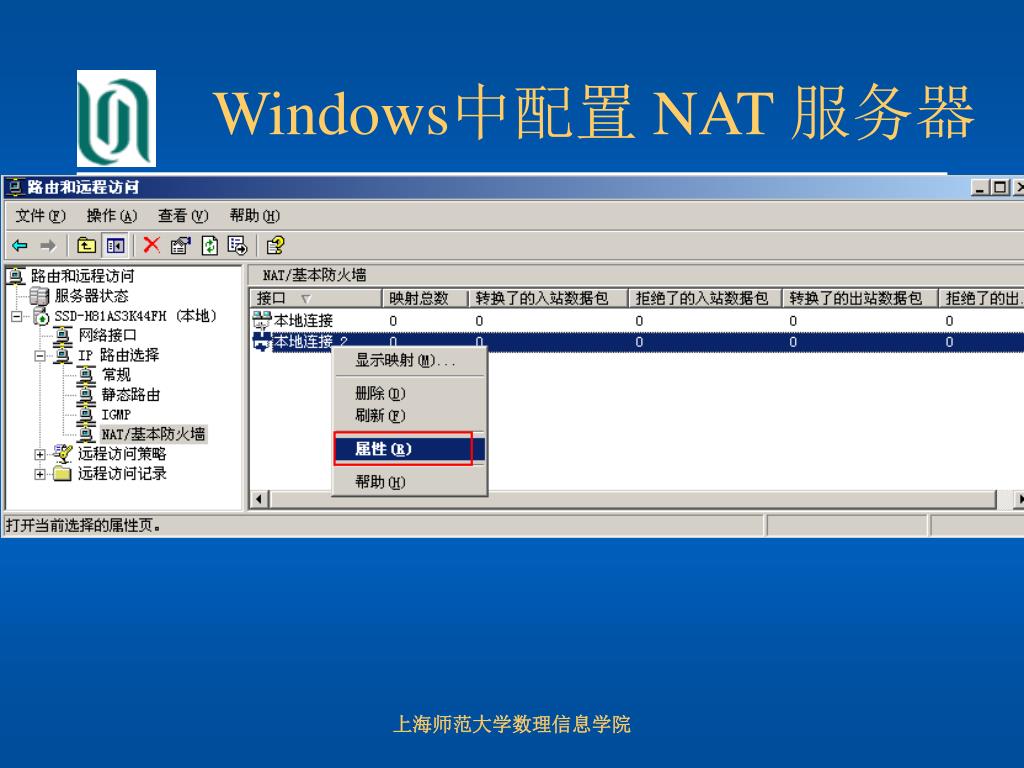1024x768 pixels.
Task: Click the Forward arrow toolbar icon
Action: coord(48,246)
